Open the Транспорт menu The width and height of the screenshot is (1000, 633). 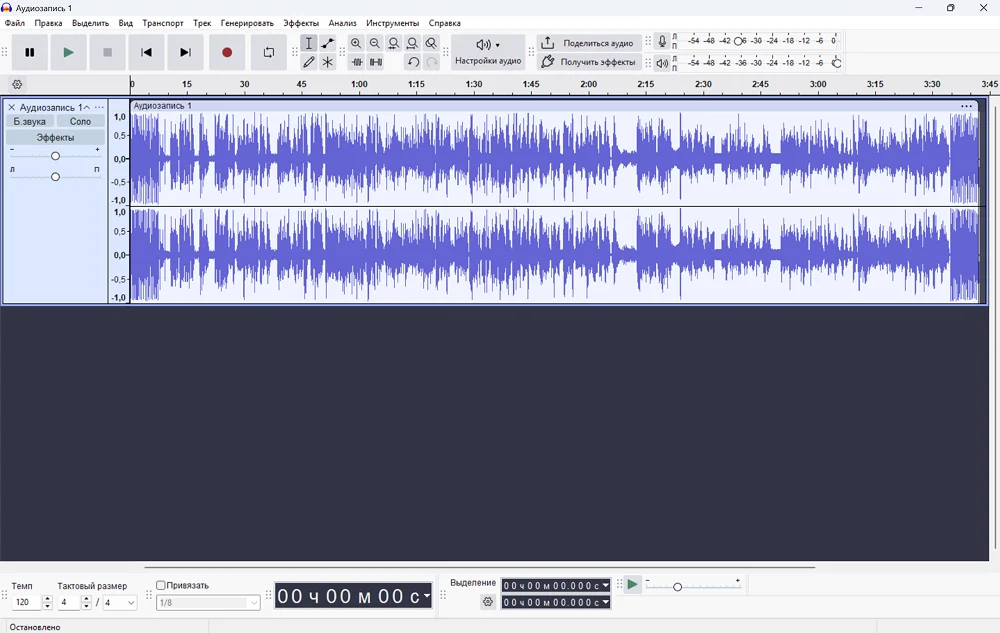[x=163, y=23]
